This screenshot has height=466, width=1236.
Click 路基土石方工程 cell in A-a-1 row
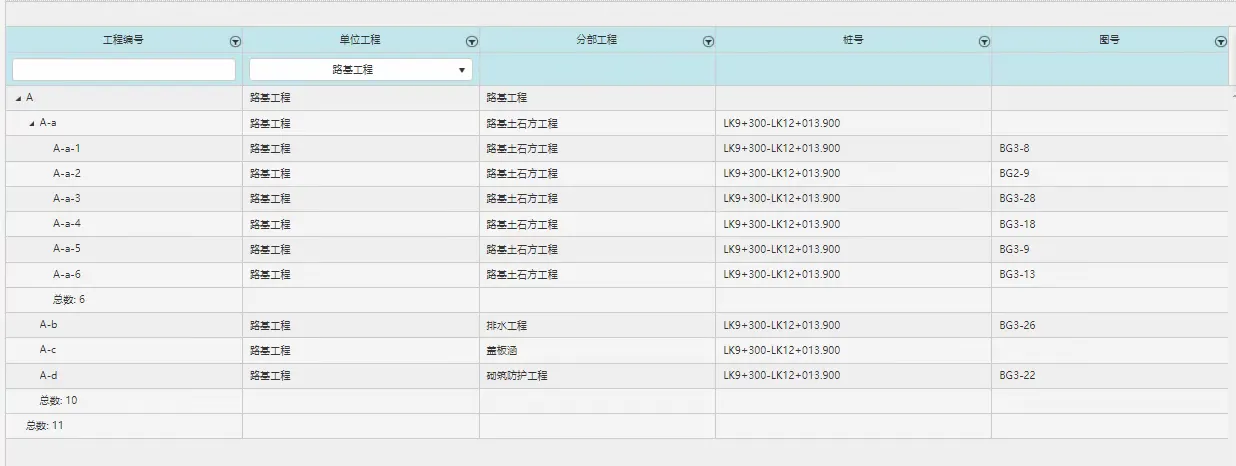[597, 149]
